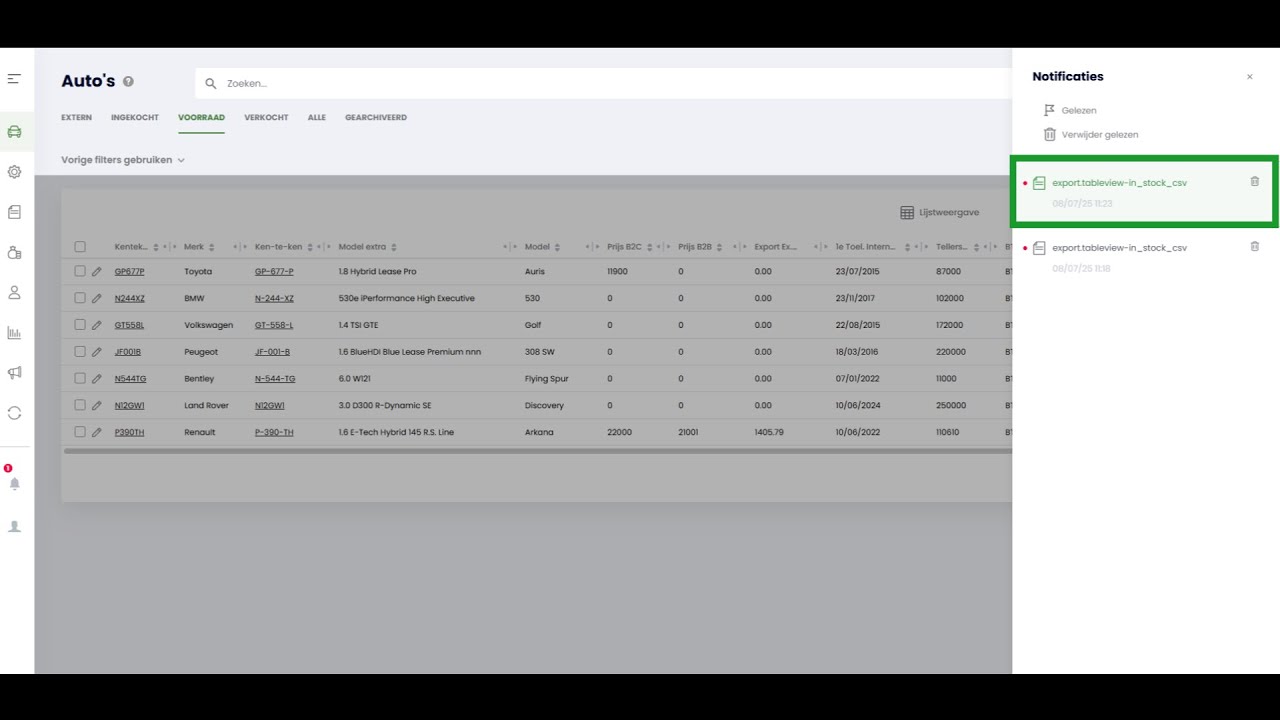Viewport: 1280px width, 720px height.
Task: Sort the table by the Model column
Action: (x=557, y=247)
